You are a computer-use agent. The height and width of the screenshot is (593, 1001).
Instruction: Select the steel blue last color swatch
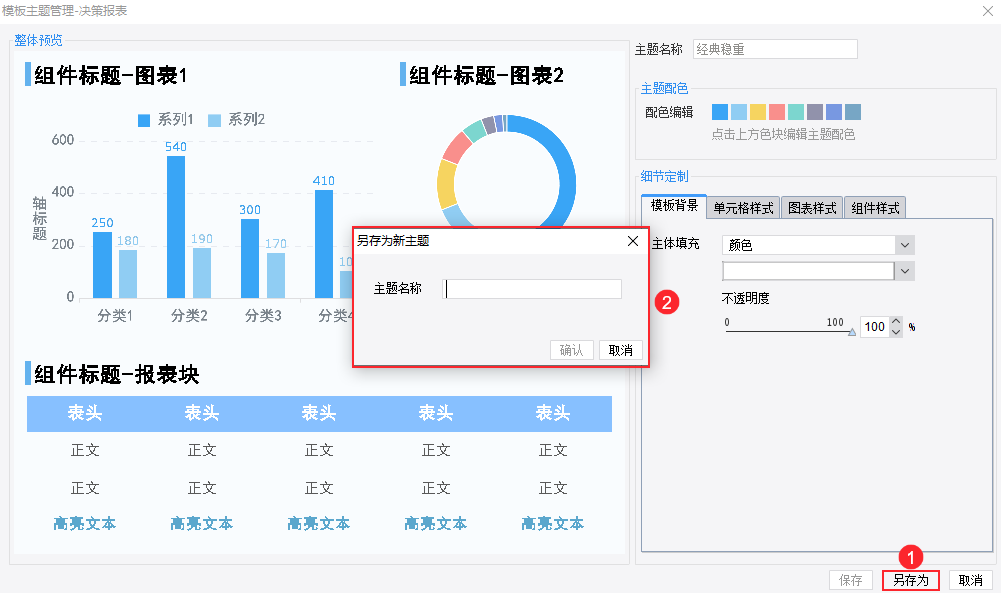[853, 112]
